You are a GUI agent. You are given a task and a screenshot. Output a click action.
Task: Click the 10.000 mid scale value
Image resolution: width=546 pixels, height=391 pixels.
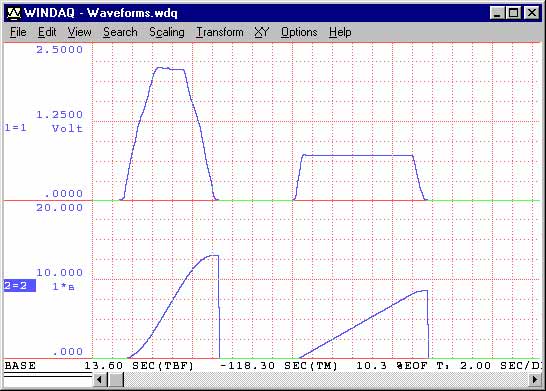pos(60,273)
